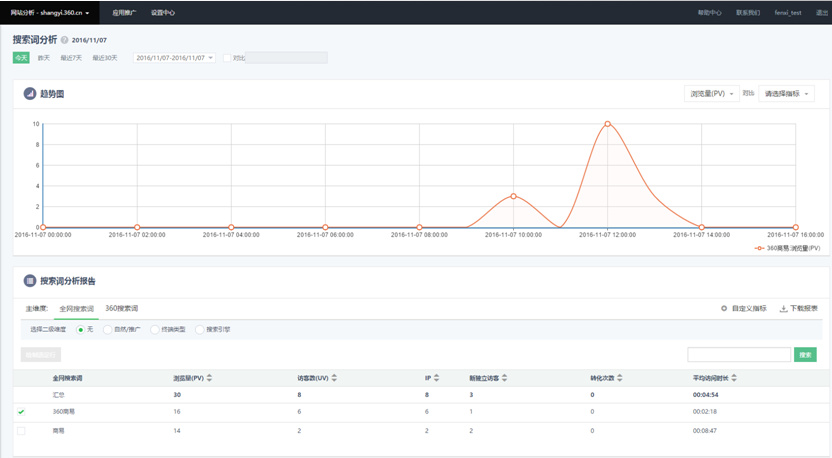Click the help icon beside 搜索词分析 title
Viewport: 832px width, 458px height.
[65, 40]
